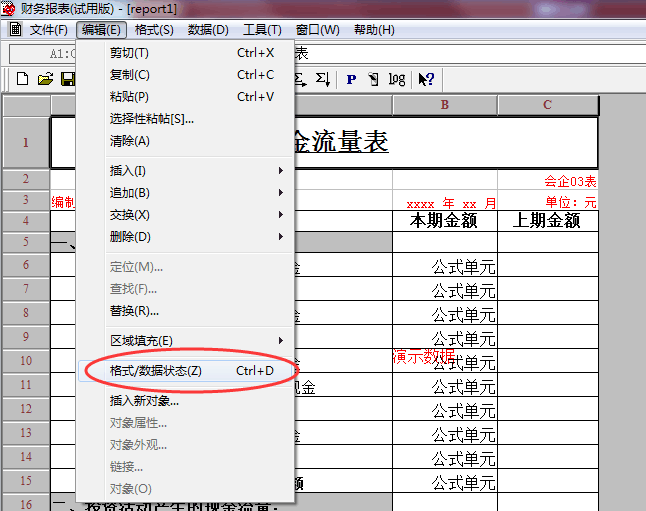
Task: Click the 本期金额 header cell
Action: [445, 221]
